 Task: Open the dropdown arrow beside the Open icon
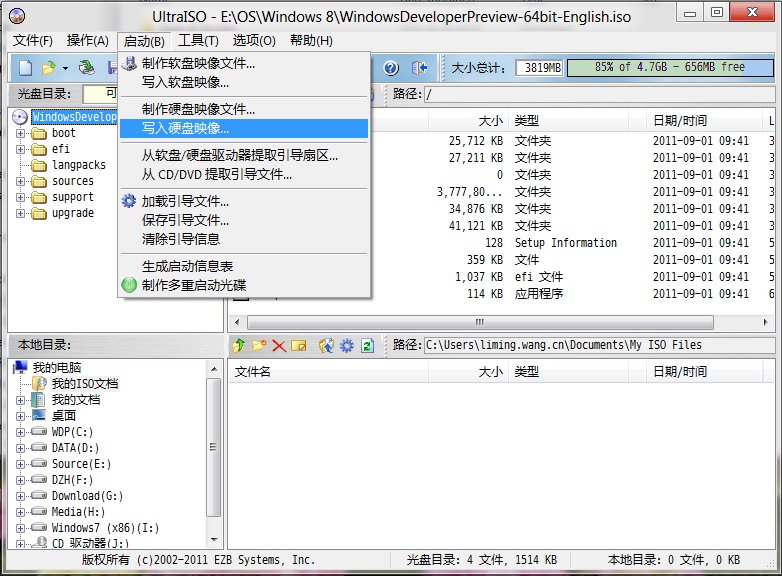point(65,68)
